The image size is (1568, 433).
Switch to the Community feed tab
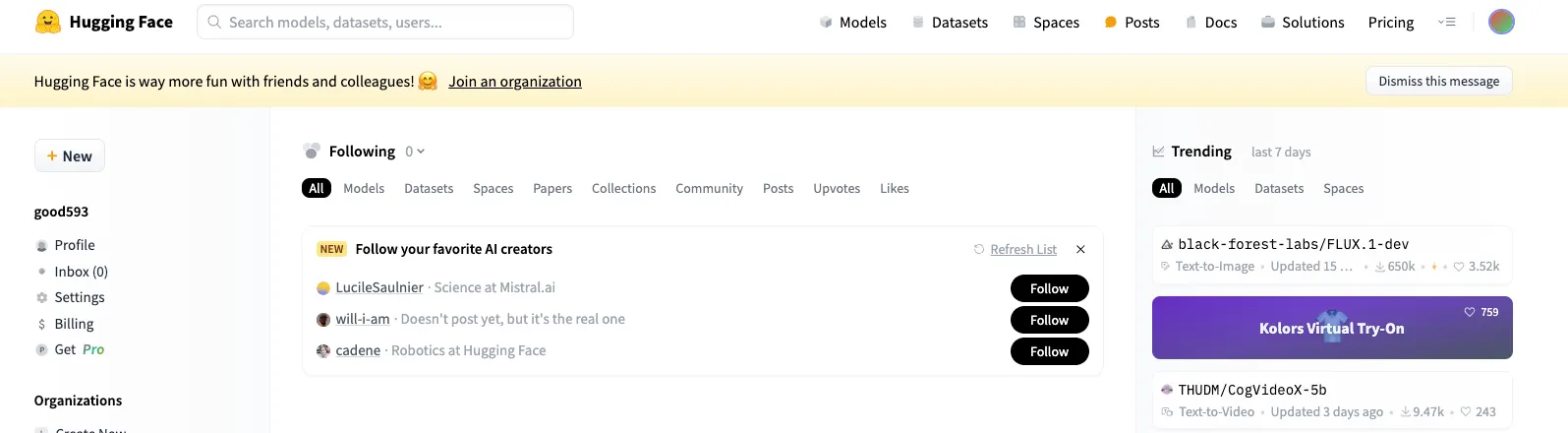point(709,188)
